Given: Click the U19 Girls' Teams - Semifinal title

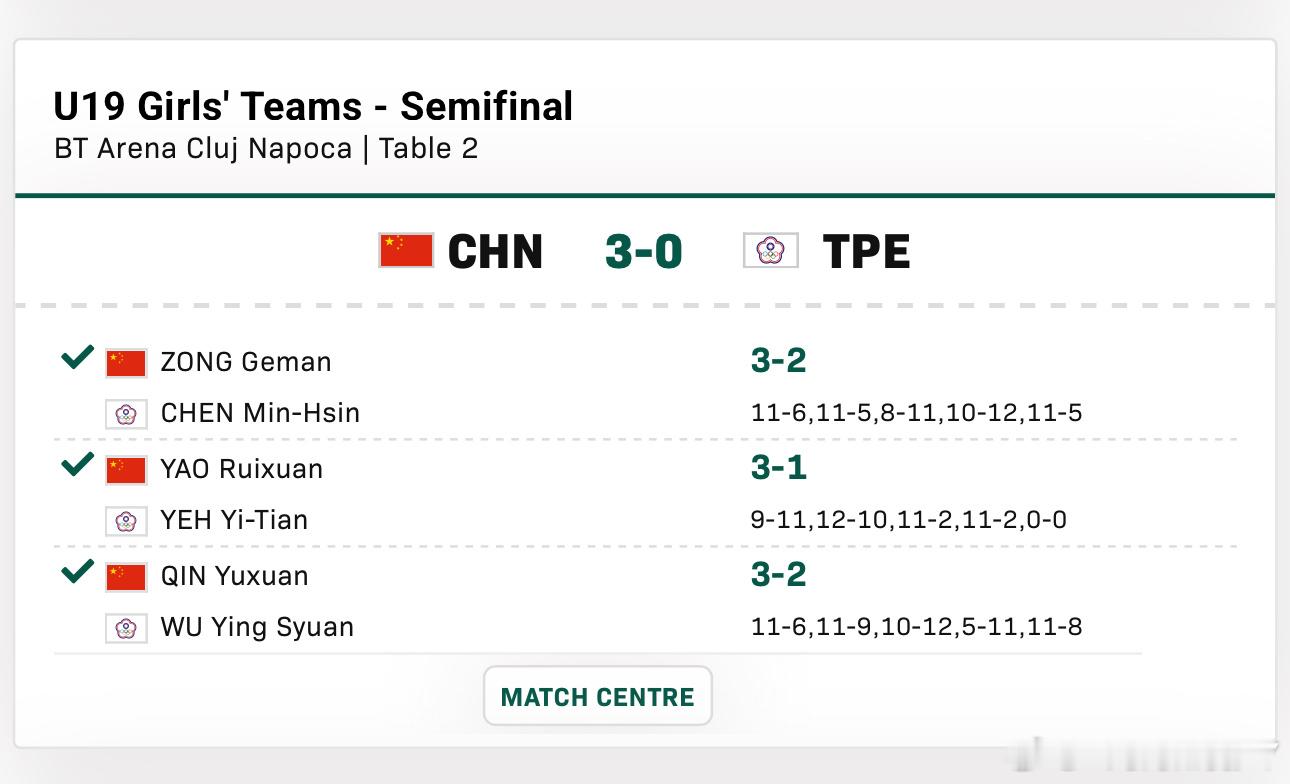Looking at the screenshot, I should (x=313, y=106).
